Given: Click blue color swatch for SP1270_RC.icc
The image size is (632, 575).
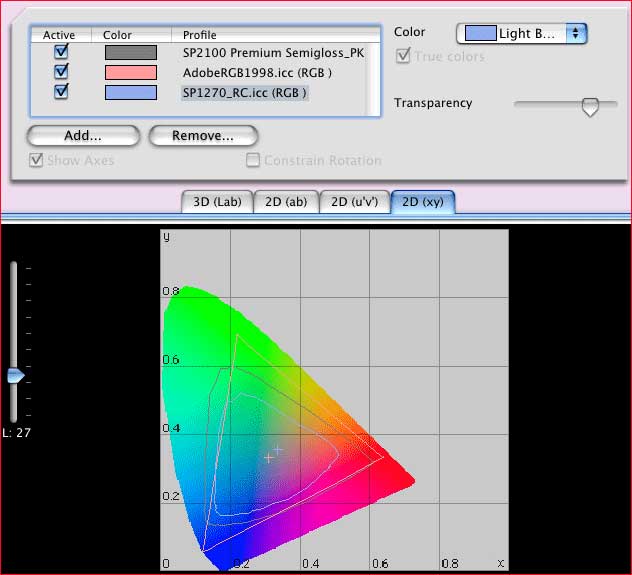Looking at the screenshot, I should click(130, 92).
